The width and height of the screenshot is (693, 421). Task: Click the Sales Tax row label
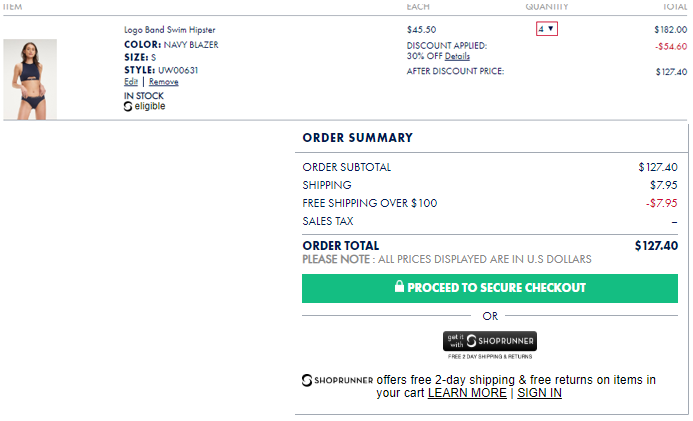pyautogui.click(x=328, y=221)
